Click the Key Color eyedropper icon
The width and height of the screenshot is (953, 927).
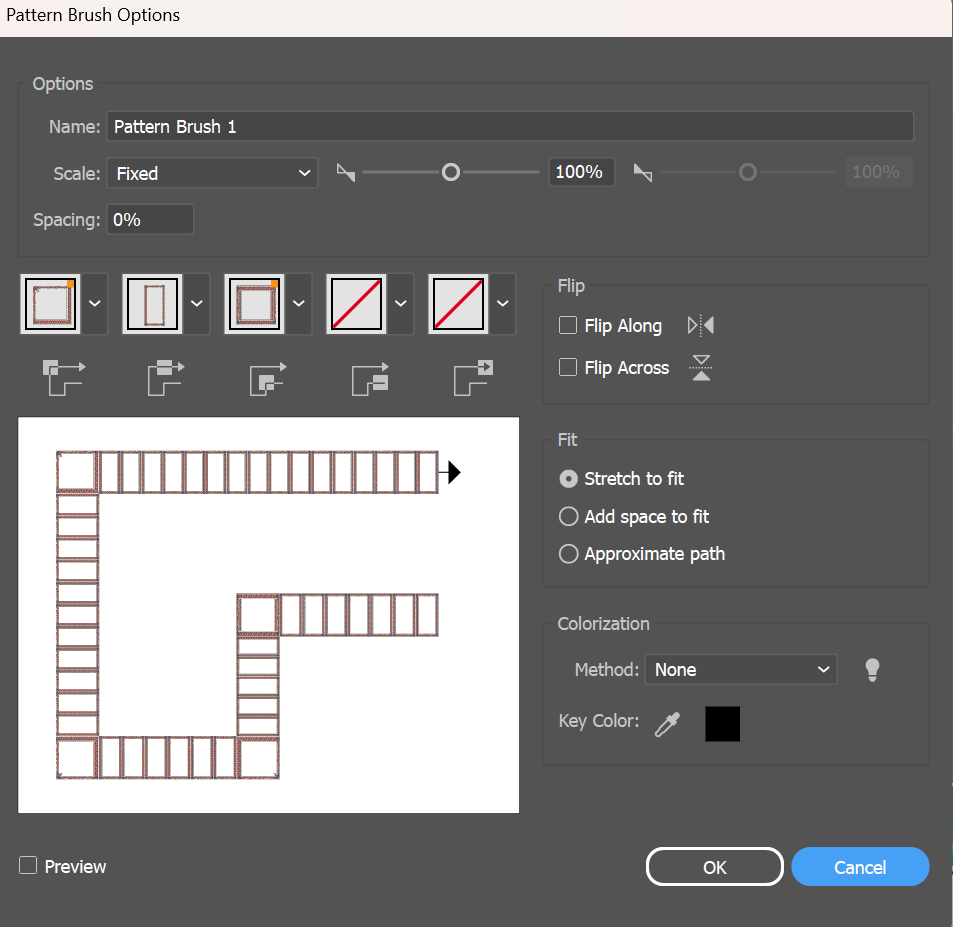tap(666, 723)
